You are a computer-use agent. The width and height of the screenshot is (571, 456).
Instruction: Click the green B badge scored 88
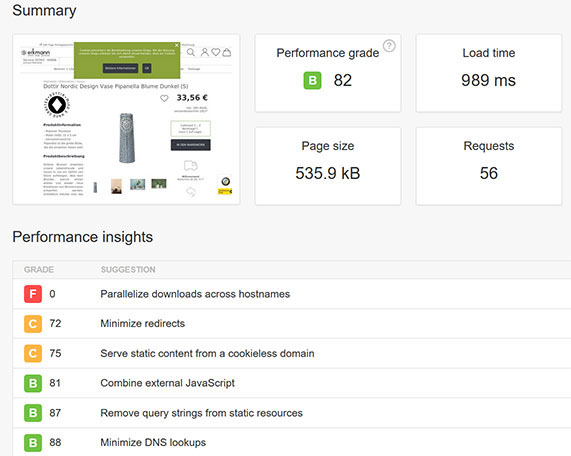click(33, 443)
